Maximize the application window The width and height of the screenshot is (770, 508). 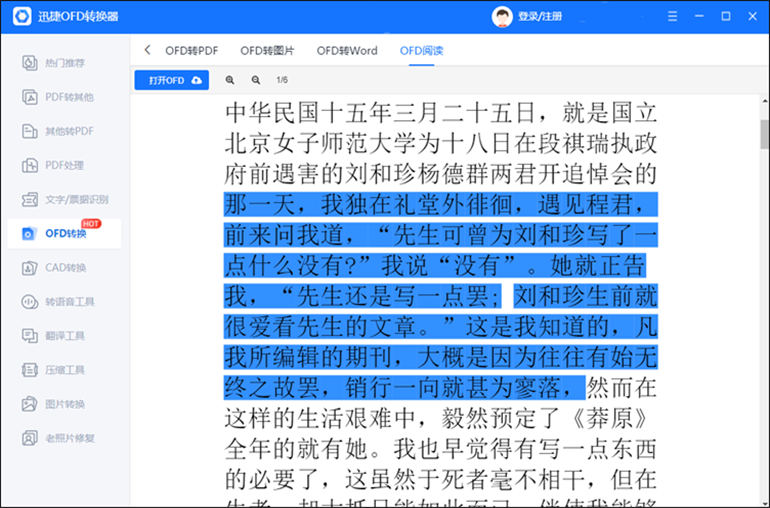pos(726,16)
